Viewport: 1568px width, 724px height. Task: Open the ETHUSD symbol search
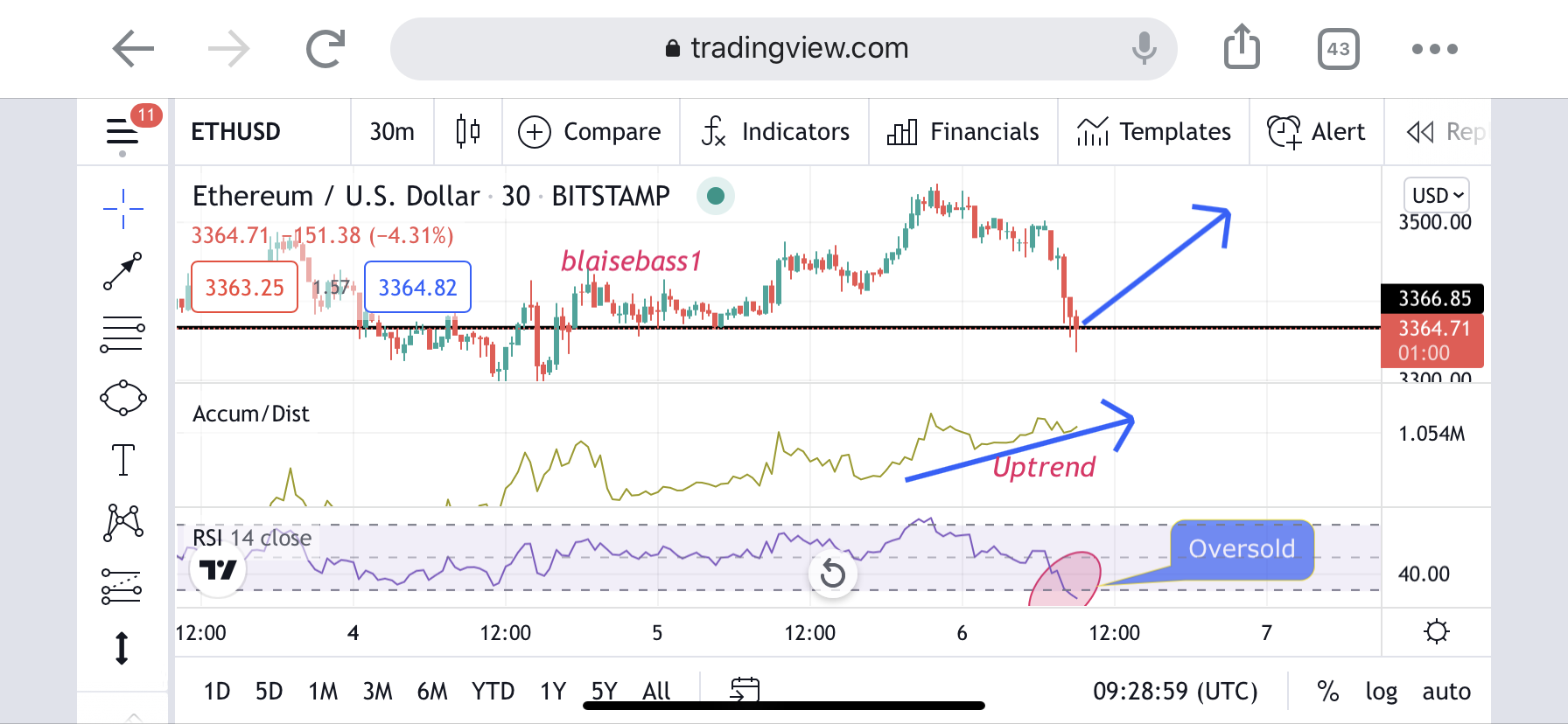coord(235,132)
